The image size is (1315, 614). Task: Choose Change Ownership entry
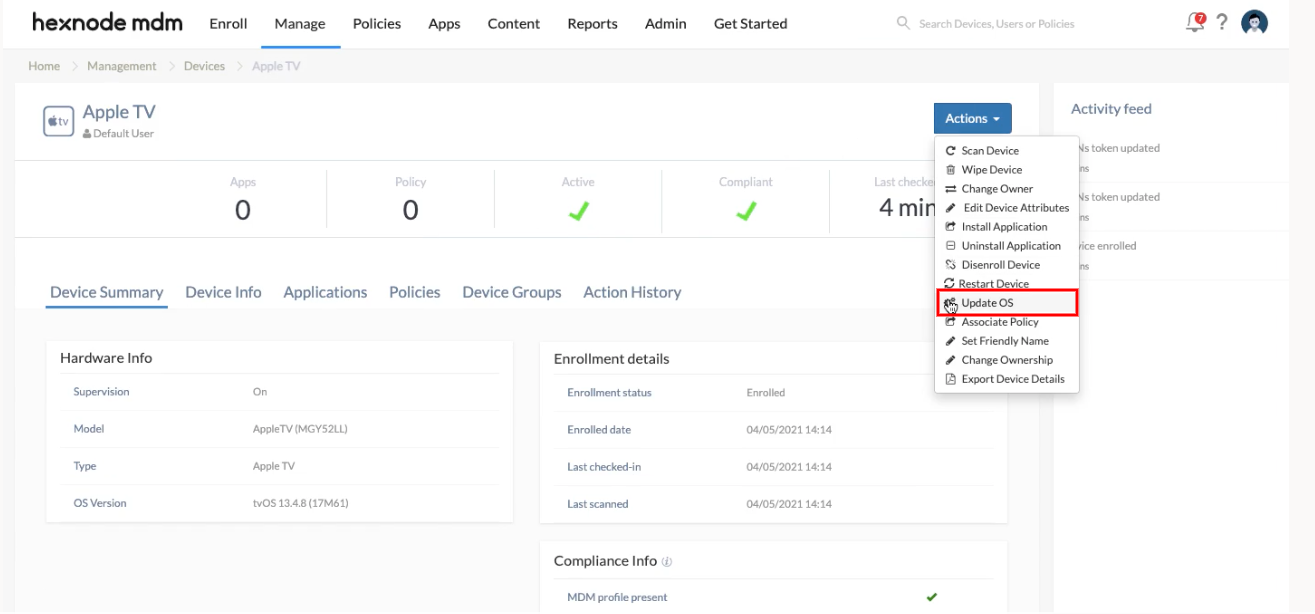click(1006, 360)
